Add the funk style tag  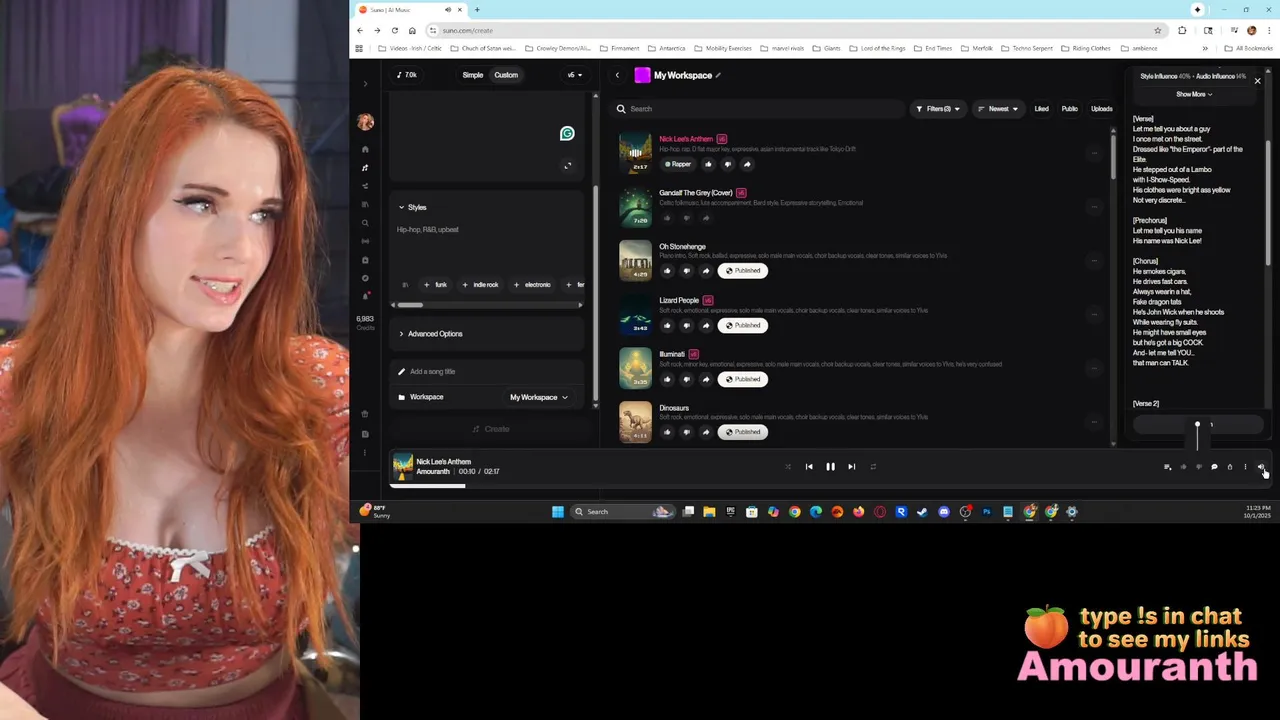click(435, 285)
